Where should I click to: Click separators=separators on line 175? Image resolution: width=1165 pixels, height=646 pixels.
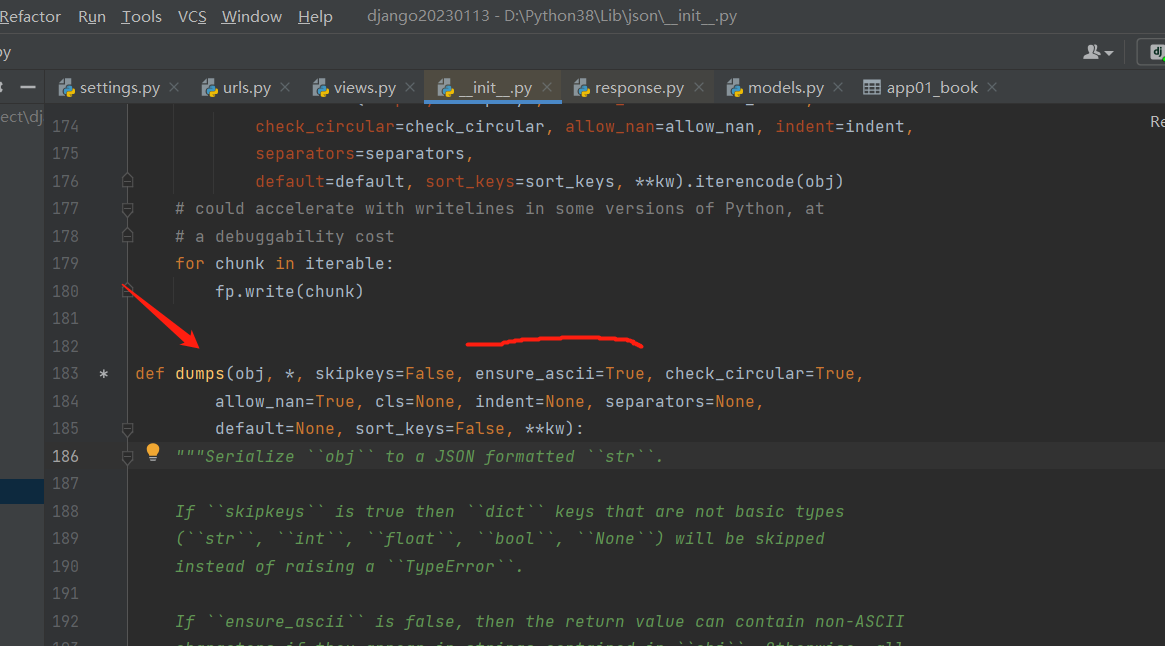[x=360, y=154]
